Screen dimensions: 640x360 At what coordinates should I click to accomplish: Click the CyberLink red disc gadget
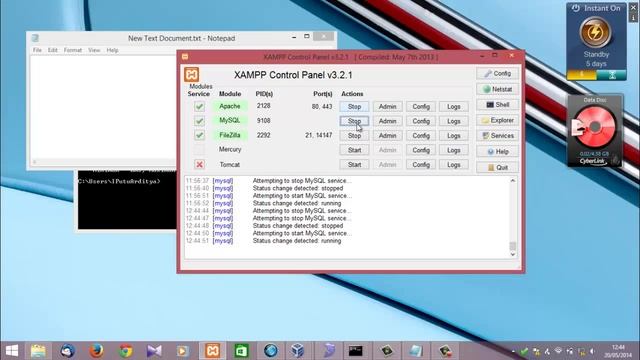[x=595, y=127]
